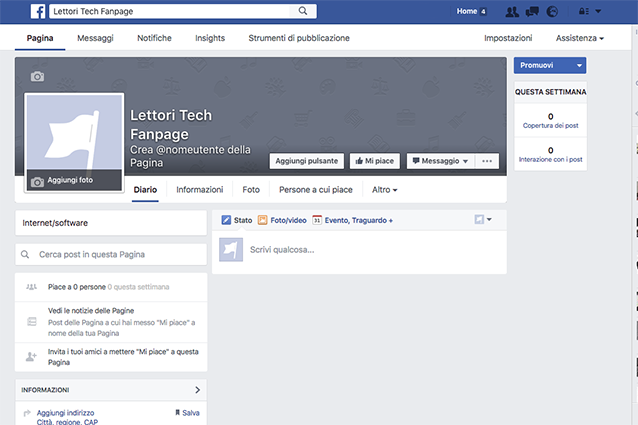638x425 pixels.
Task: Click the people icon beside Piace a 0 persone
Action: 31,287
